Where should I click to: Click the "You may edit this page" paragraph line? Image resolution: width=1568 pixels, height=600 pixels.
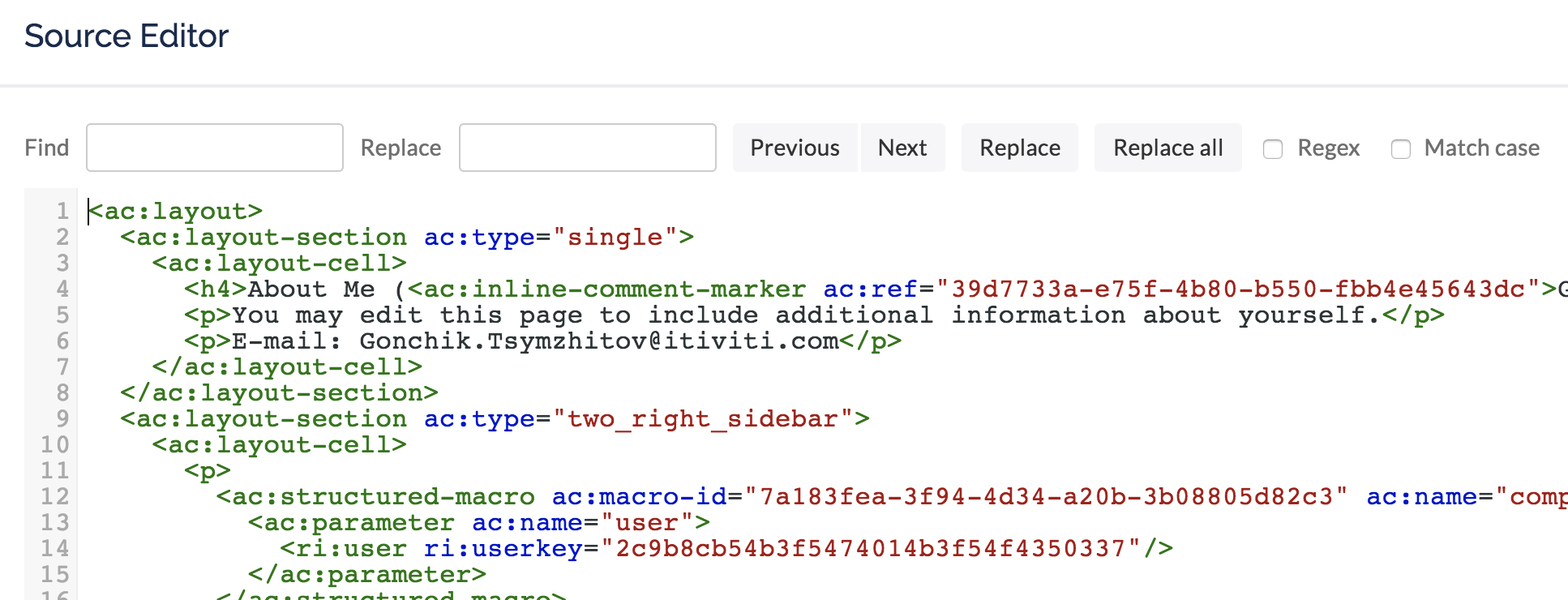(814, 315)
